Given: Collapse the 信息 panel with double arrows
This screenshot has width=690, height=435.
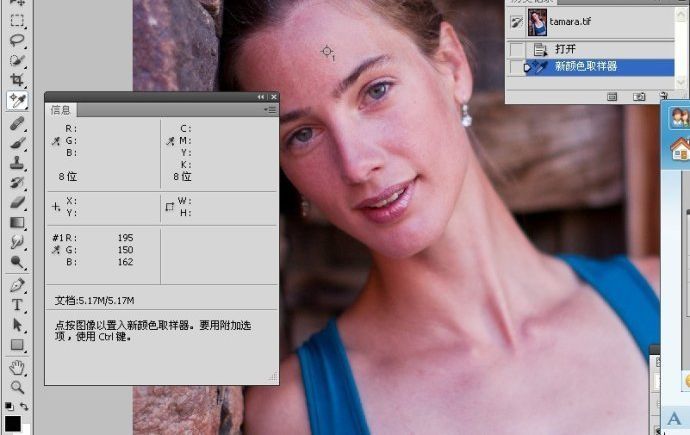Looking at the screenshot, I should [x=261, y=97].
